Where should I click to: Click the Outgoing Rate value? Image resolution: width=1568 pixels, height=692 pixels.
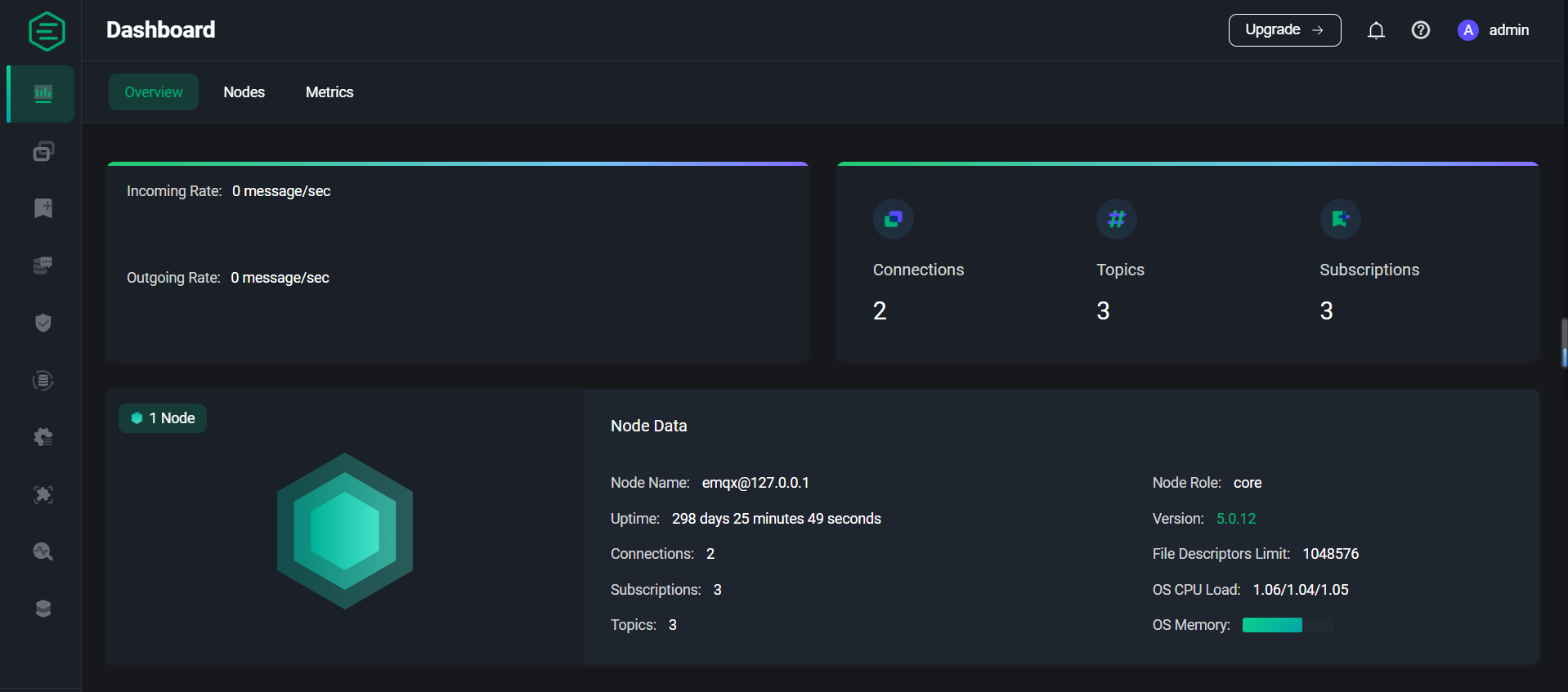point(280,278)
